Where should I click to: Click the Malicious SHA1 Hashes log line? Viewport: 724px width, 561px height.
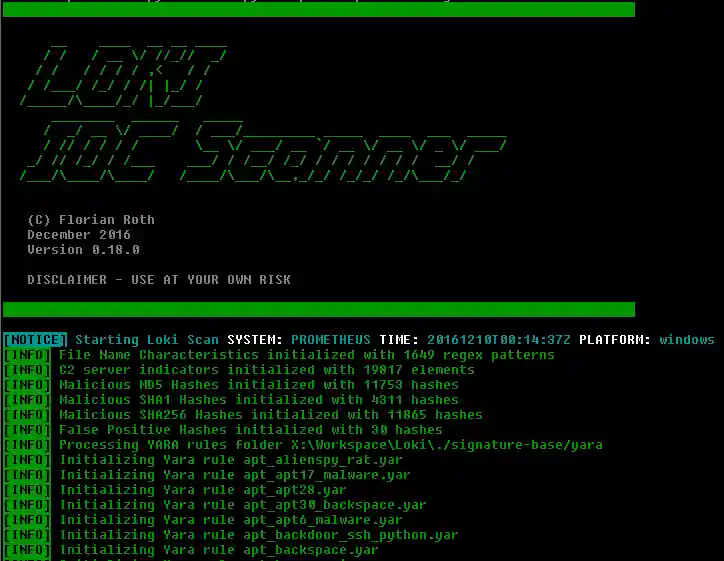[x=259, y=400]
